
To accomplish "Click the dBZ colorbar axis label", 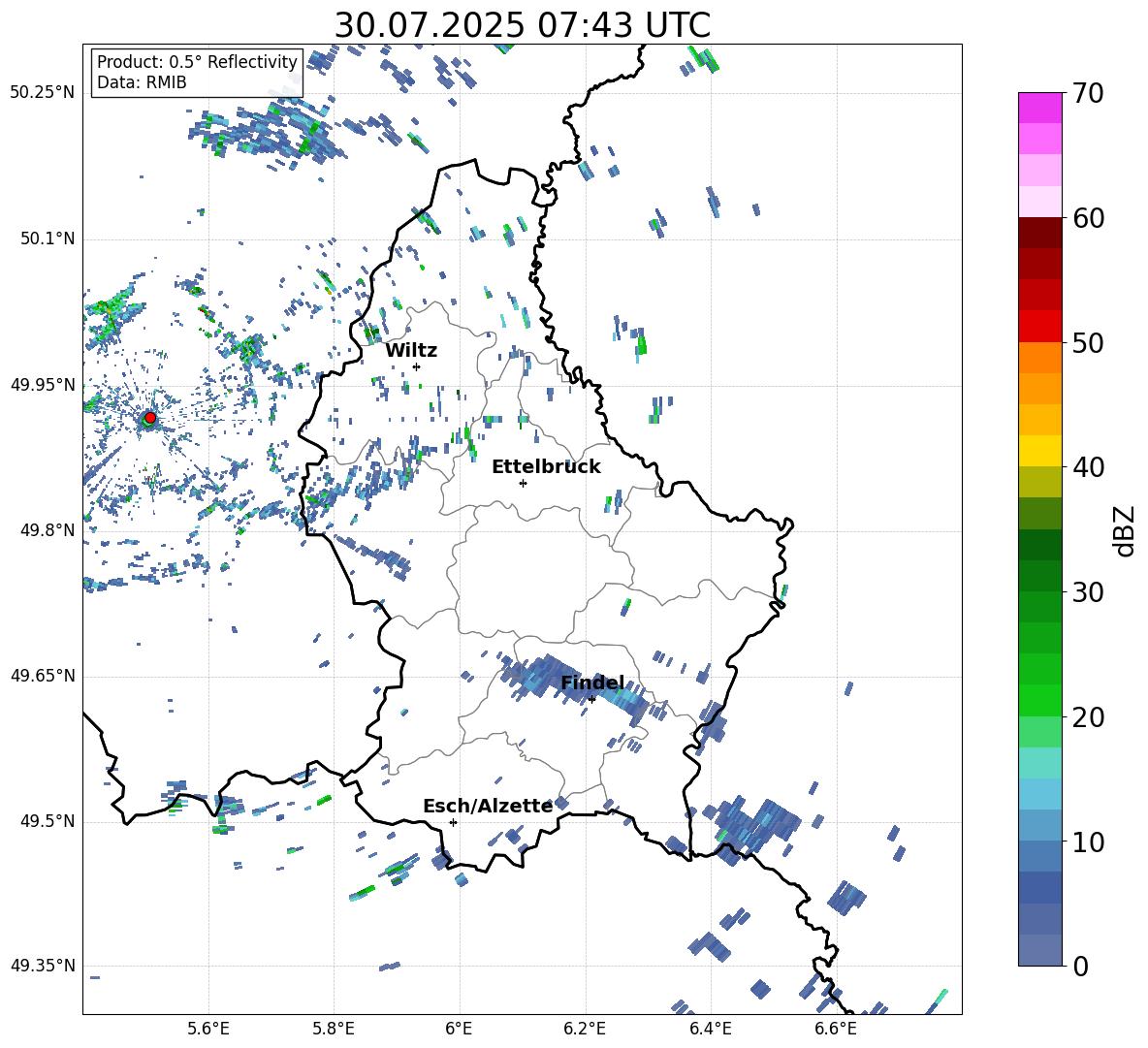I will click(x=1126, y=531).
